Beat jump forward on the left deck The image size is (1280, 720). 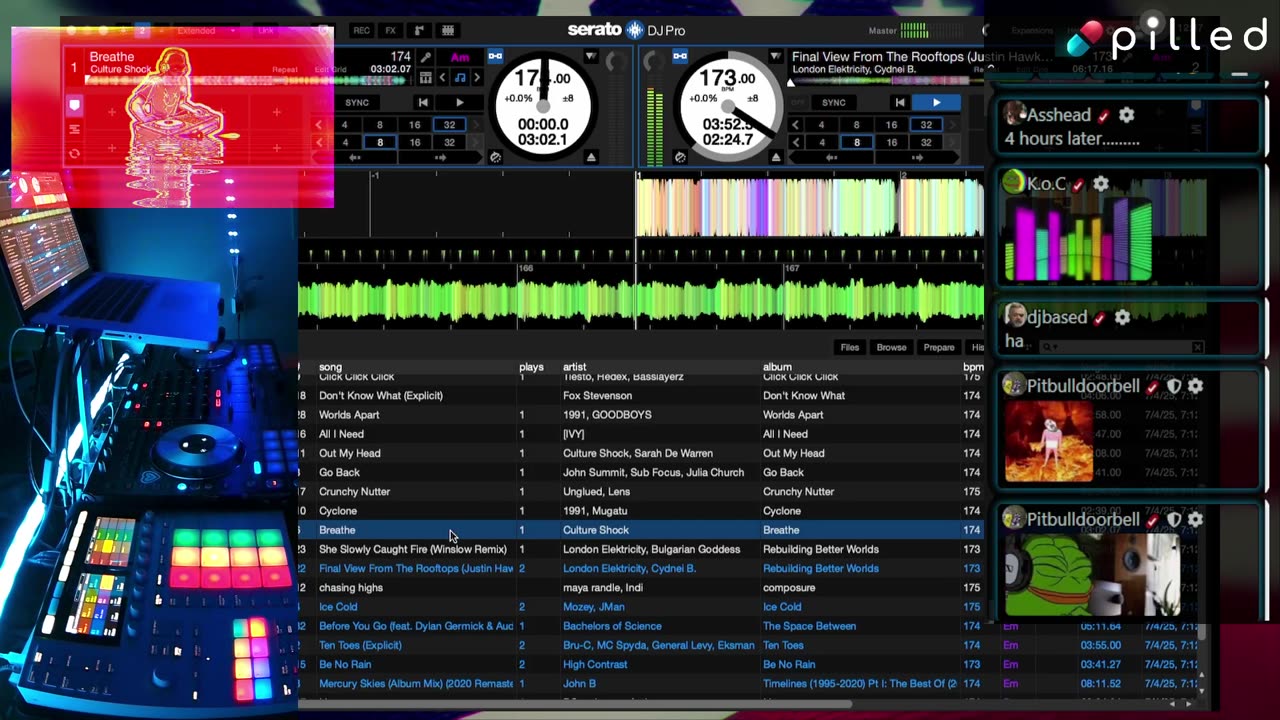pos(440,158)
